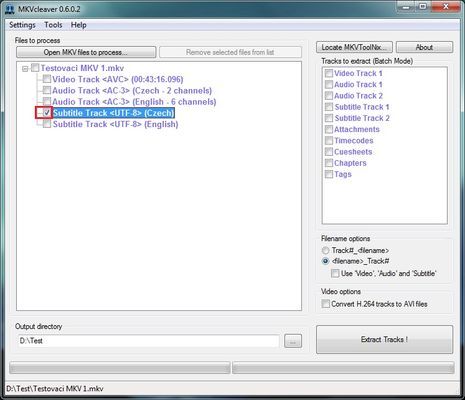Screen dimensions: 465x400
Task: Minimize the MKVcleaver window
Action: click(x=406, y=7)
